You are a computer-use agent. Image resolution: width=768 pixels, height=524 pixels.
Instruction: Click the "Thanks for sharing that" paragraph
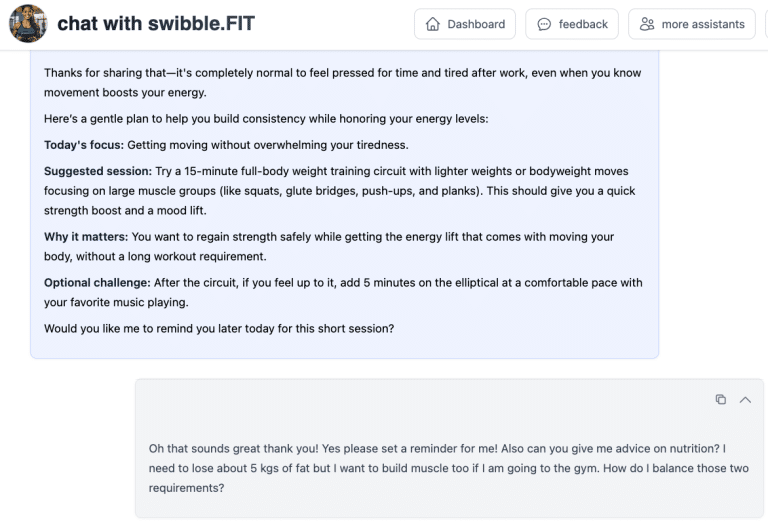(342, 82)
